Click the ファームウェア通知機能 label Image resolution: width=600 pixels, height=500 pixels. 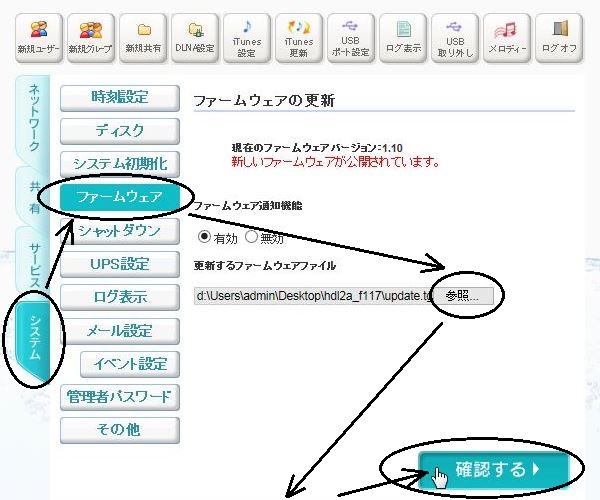248,206
